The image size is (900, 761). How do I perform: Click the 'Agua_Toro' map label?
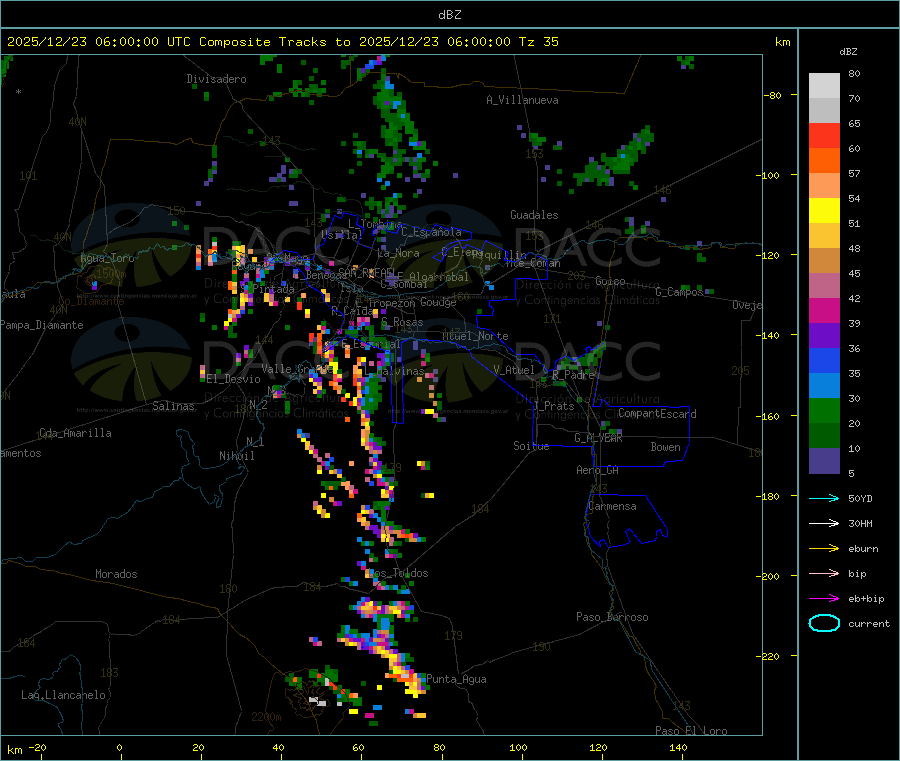coord(107,258)
